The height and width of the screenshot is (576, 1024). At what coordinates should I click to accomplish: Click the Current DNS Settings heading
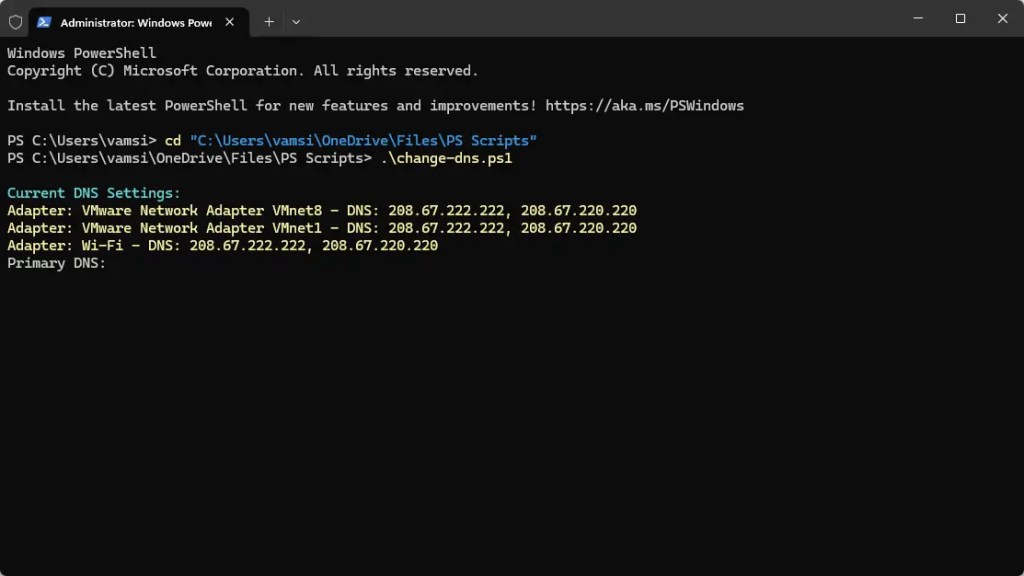93,193
